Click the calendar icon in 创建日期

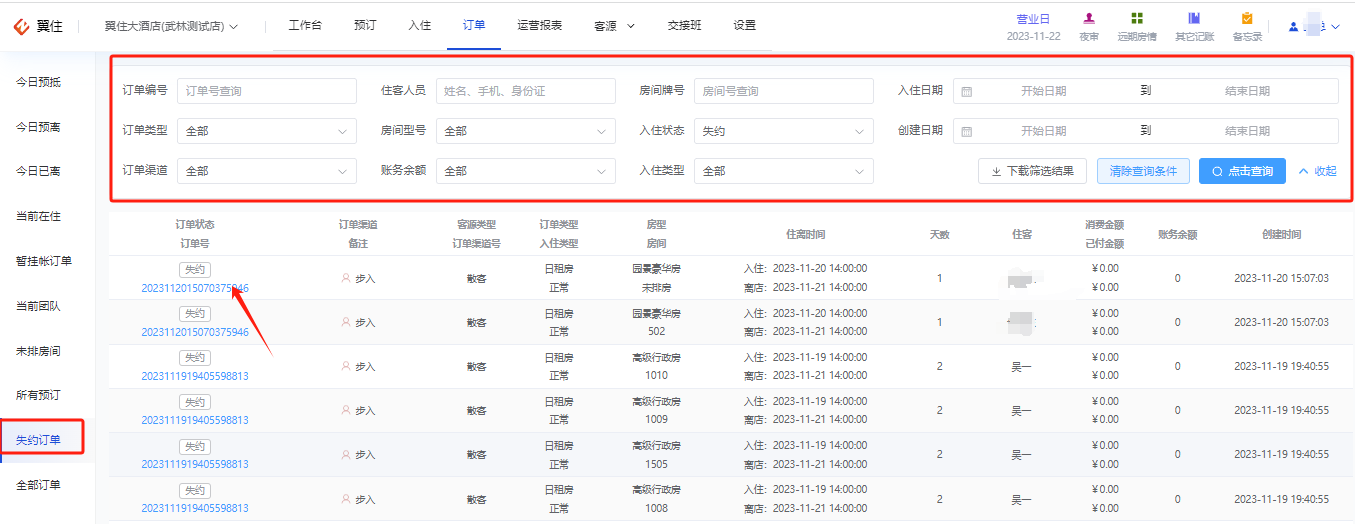(966, 131)
